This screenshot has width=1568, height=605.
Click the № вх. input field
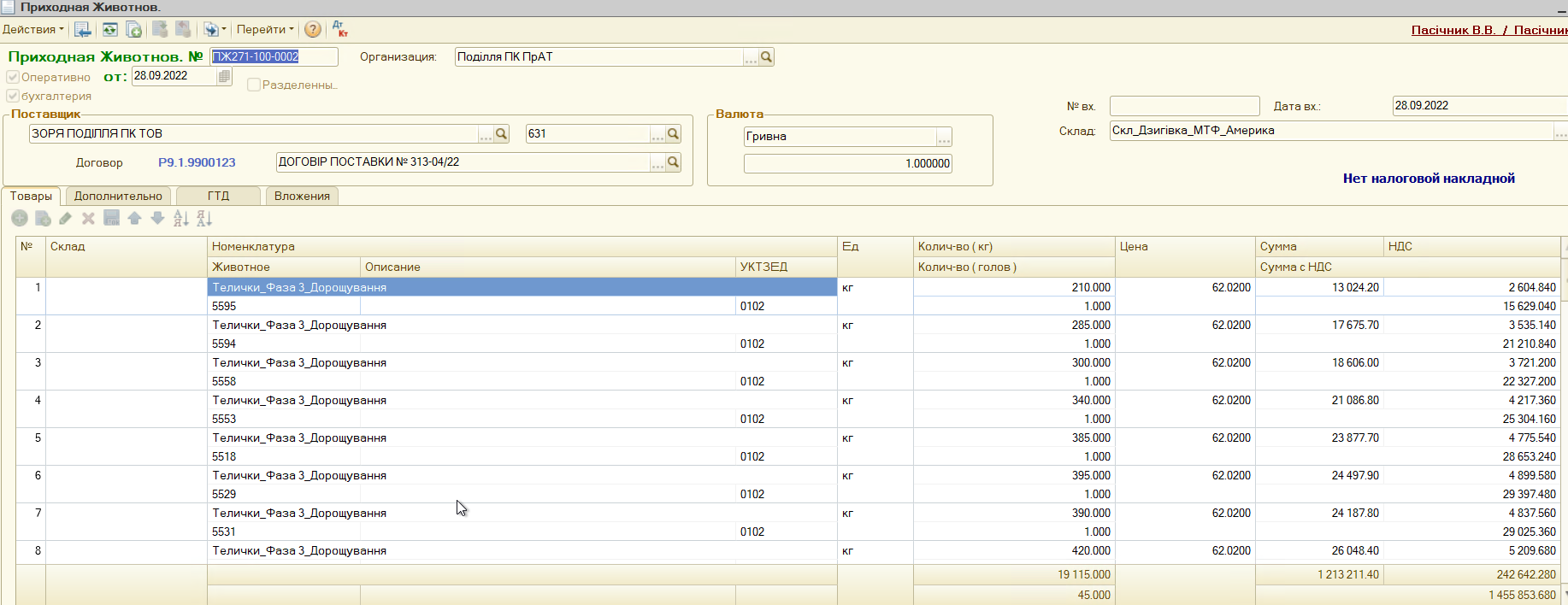click(1184, 106)
